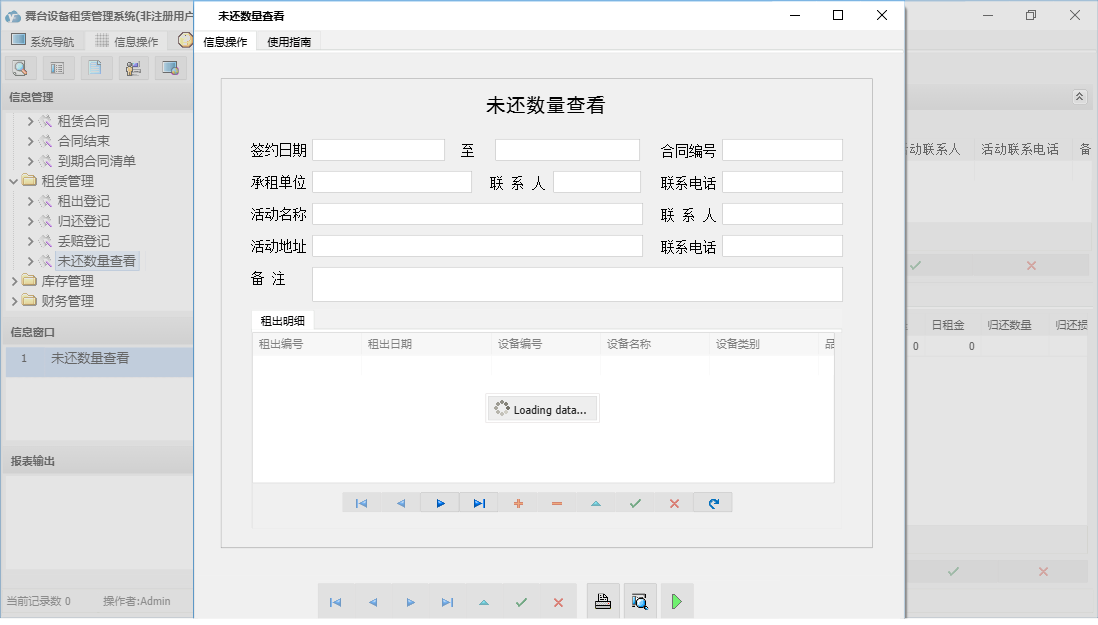Cancel changes with the red X icon
This screenshot has width=1098, height=625.
pos(673,503)
